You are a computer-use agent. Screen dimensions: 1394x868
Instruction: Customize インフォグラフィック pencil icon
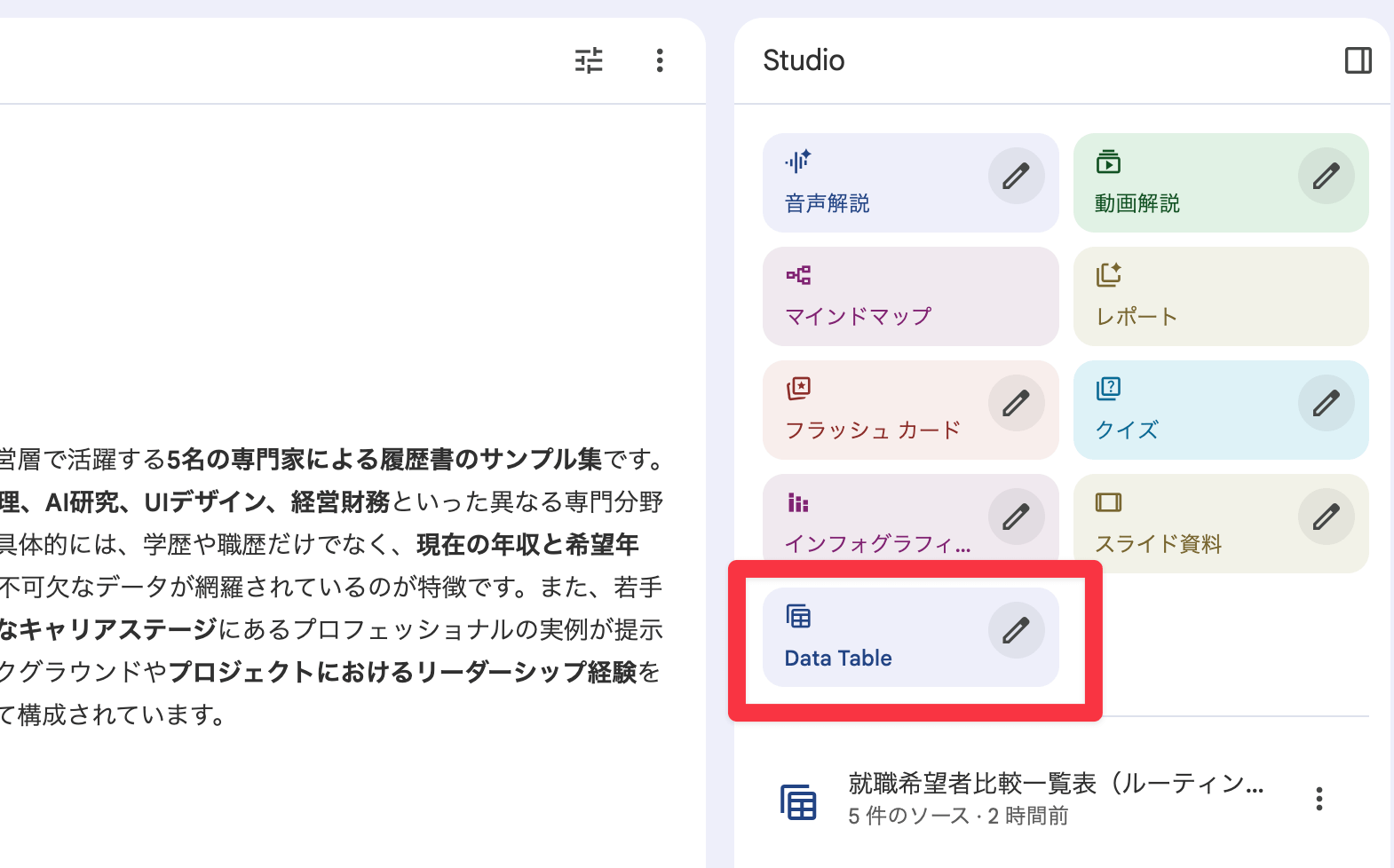click(1016, 517)
